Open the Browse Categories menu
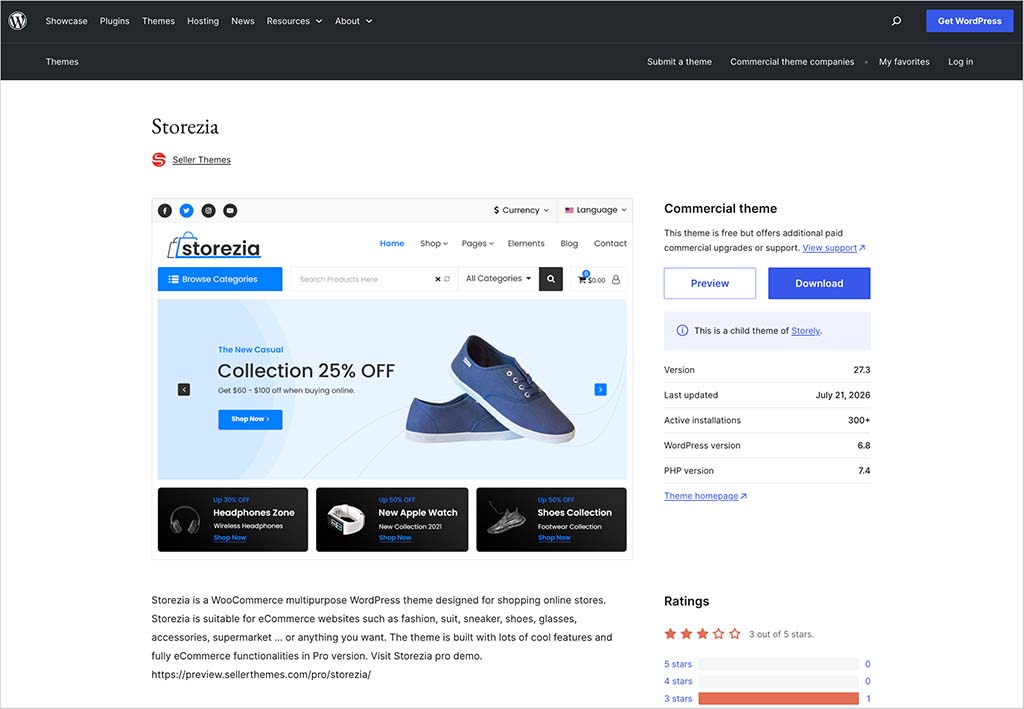This screenshot has height=709, width=1024. [x=220, y=279]
